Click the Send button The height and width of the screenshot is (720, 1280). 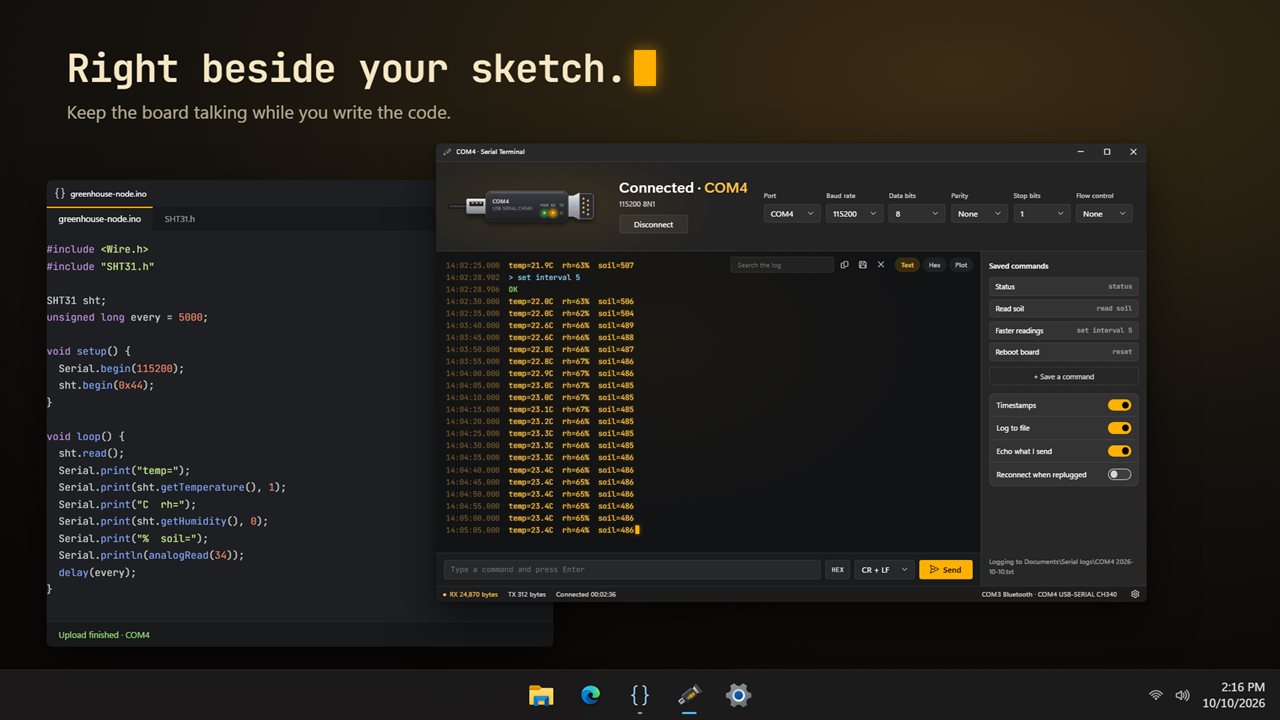click(945, 569)
